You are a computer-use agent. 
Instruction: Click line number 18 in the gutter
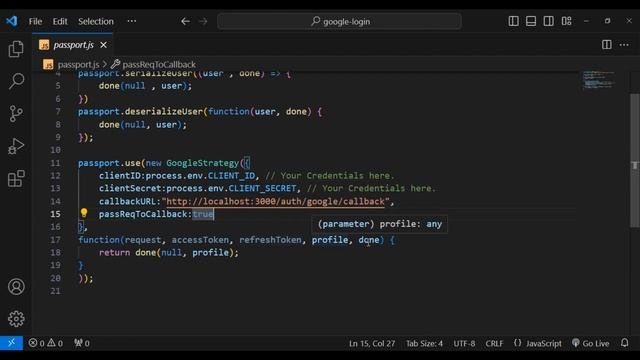click(x=55, y=252)
